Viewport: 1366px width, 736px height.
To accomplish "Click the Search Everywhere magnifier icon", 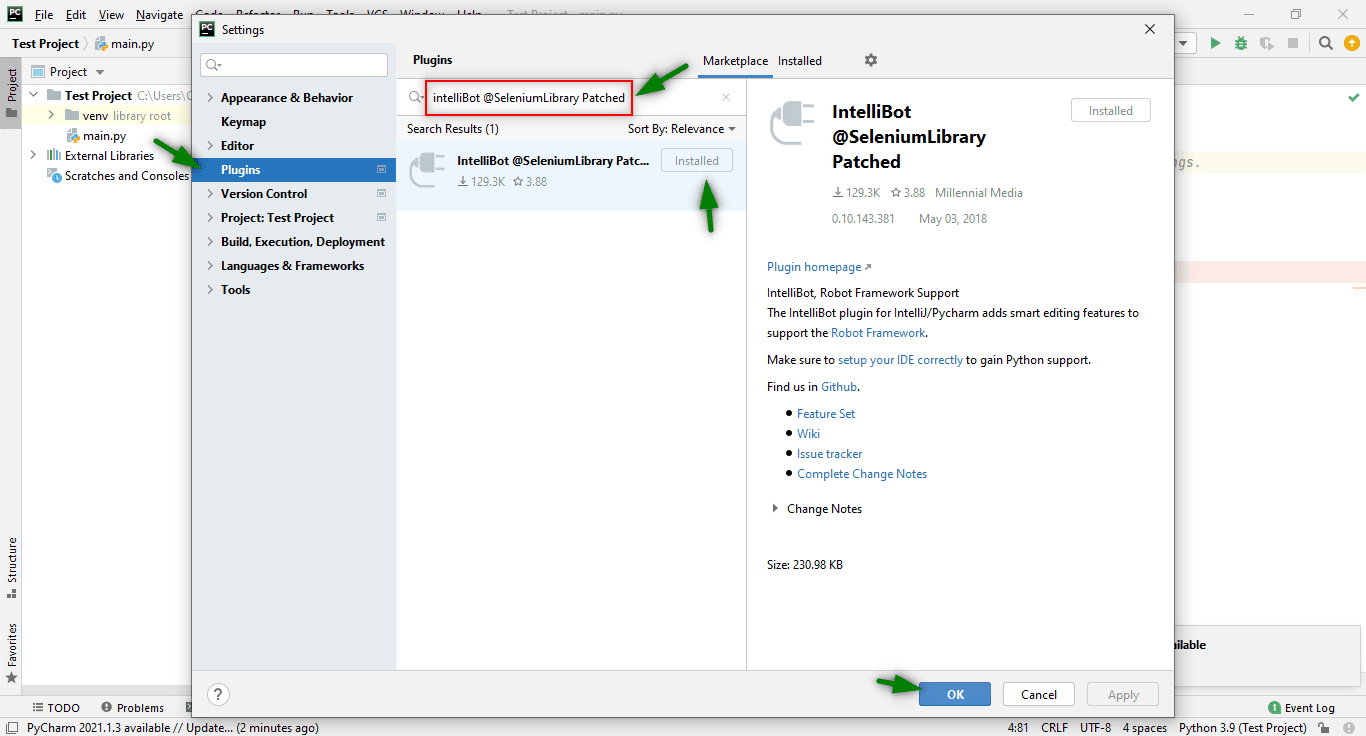I will point(1325,43).
